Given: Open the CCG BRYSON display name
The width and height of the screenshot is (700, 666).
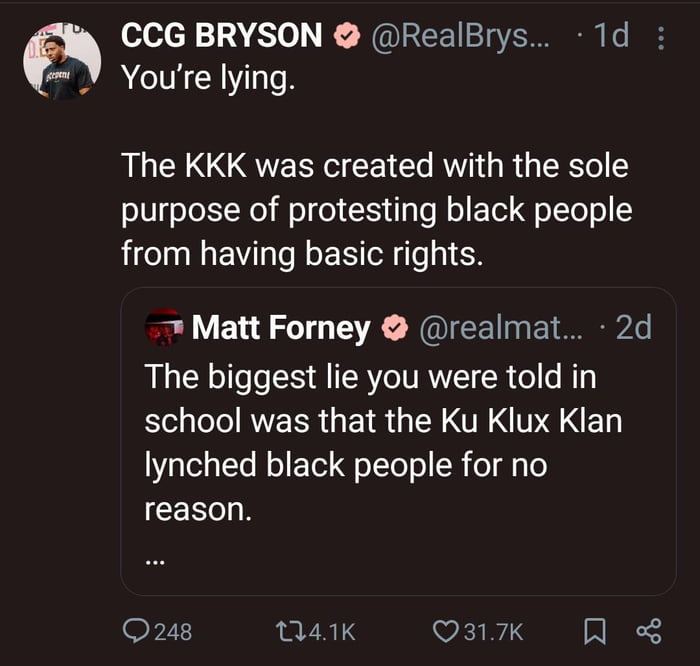Looking at the screenshot, I should tap(221, 37).
